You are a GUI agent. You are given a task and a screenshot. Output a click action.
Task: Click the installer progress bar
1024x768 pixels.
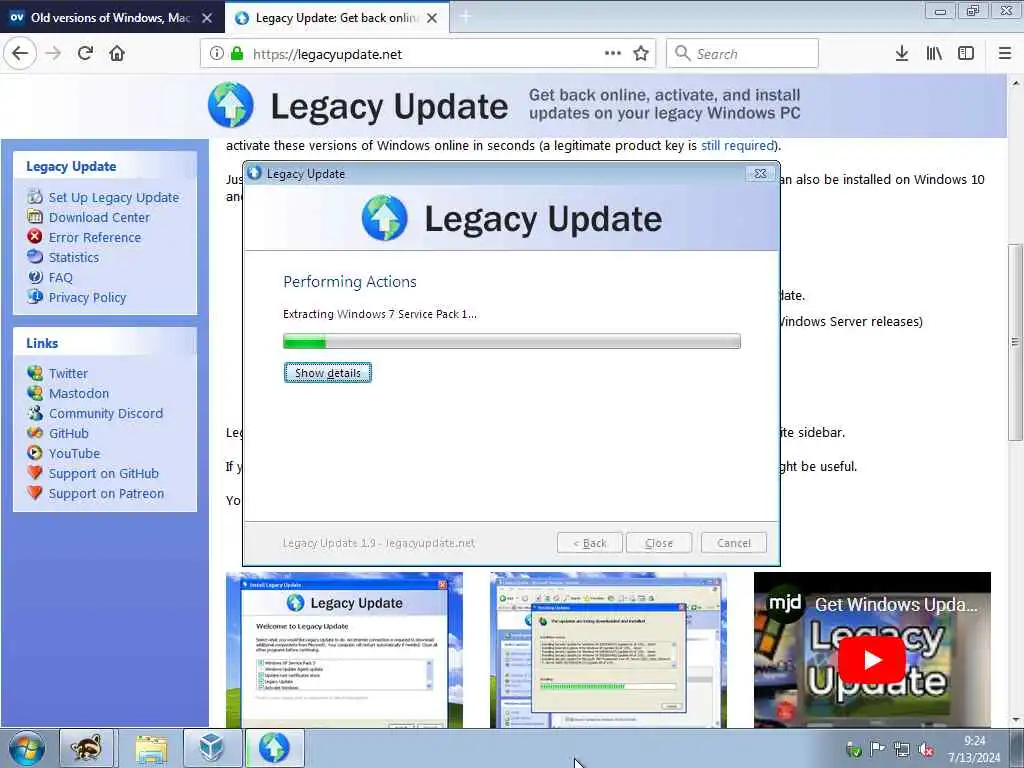tap(512, 341)
